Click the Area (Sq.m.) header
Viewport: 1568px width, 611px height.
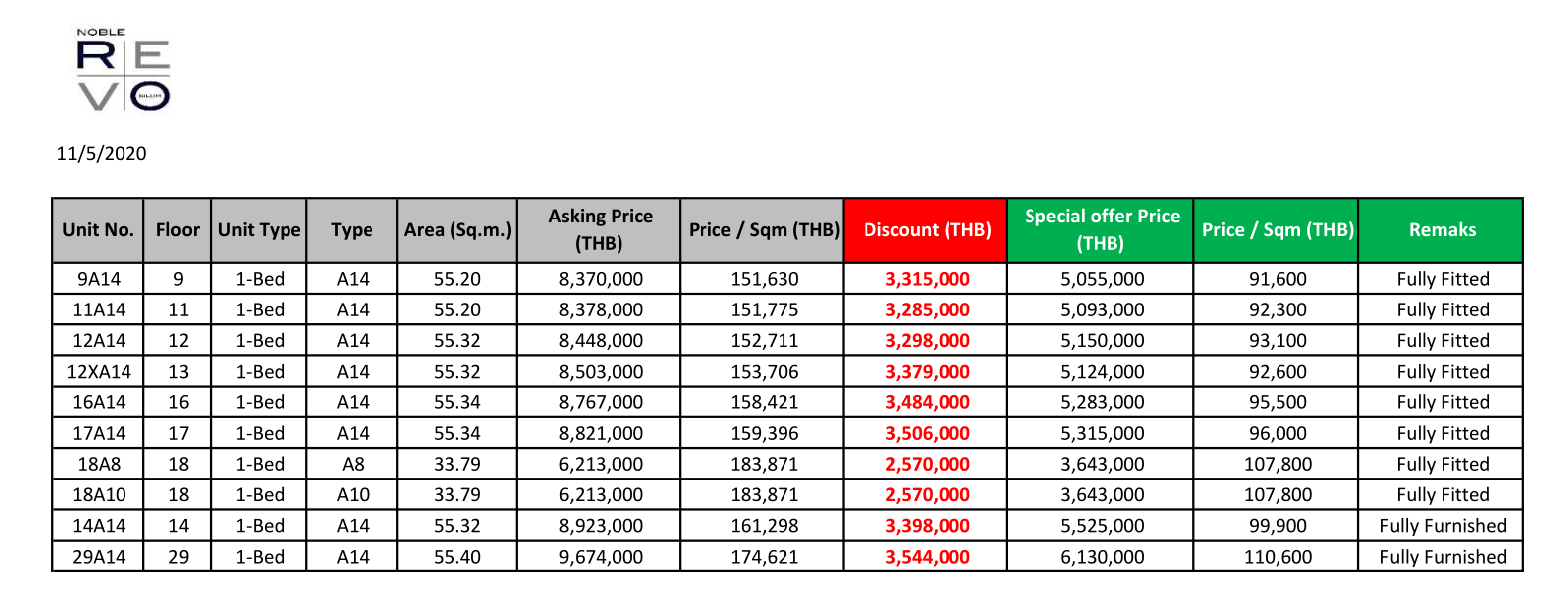click(x=457, y=230)
